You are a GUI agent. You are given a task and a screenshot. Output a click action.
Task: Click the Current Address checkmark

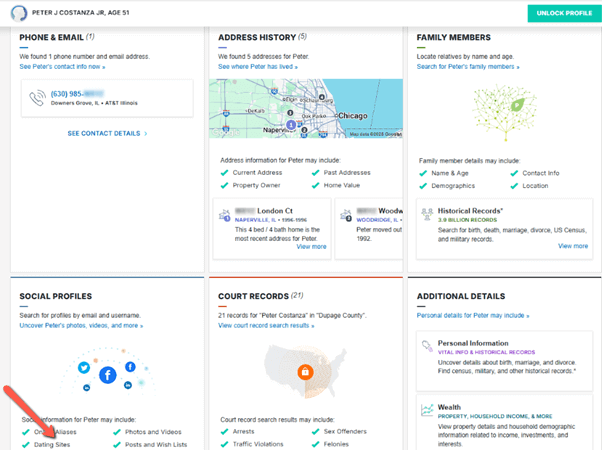224,172
